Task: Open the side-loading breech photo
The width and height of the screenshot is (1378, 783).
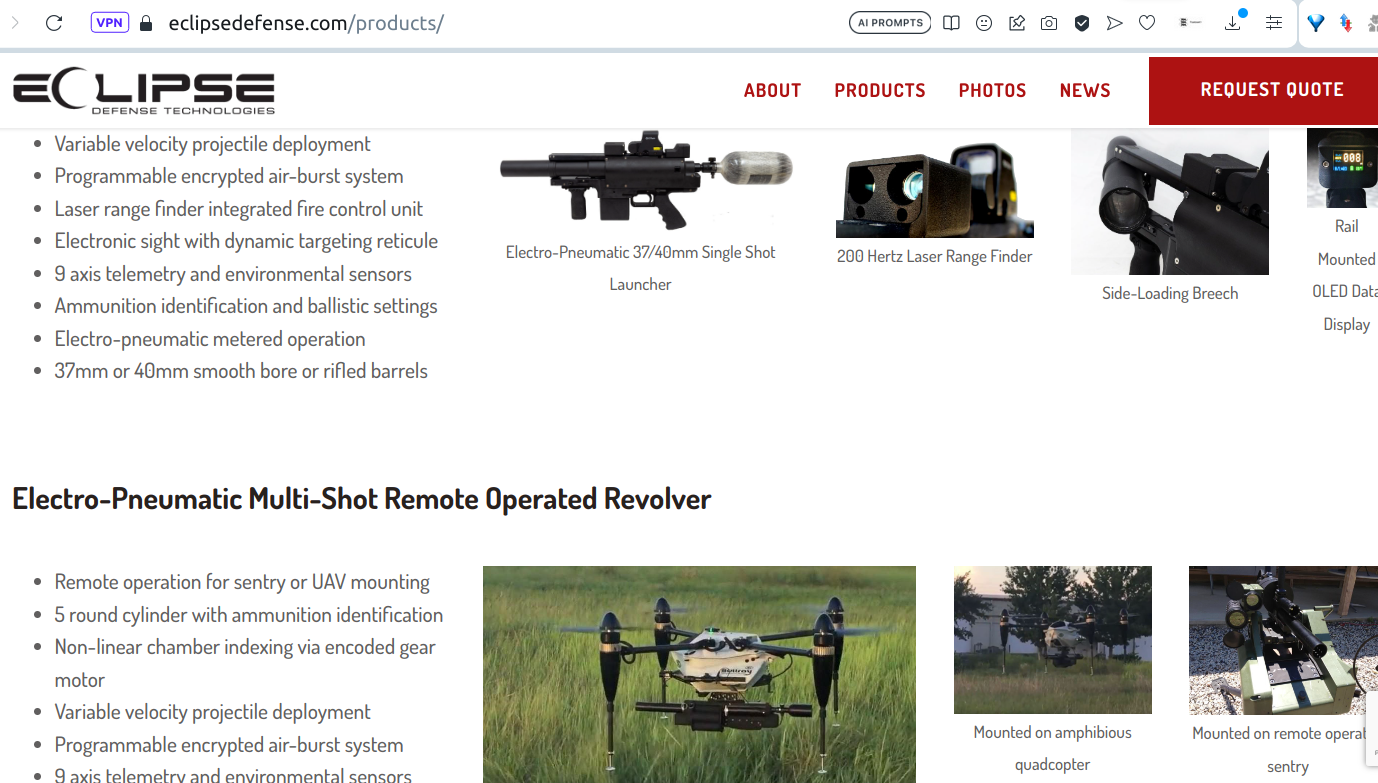Action: tap(1170, 201)
